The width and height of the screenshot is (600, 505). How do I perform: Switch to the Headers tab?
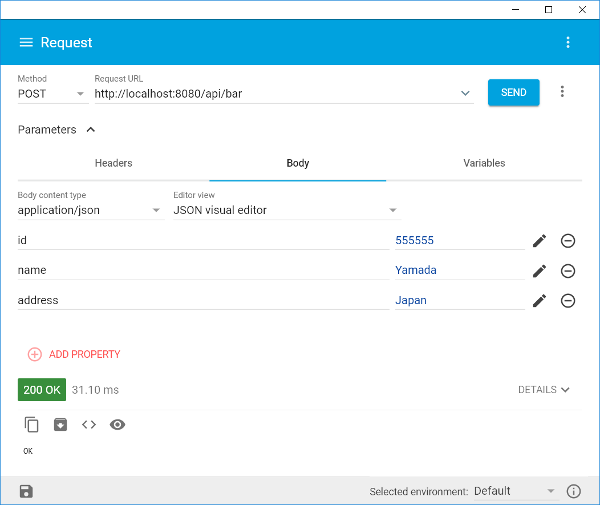click(114, 163)
